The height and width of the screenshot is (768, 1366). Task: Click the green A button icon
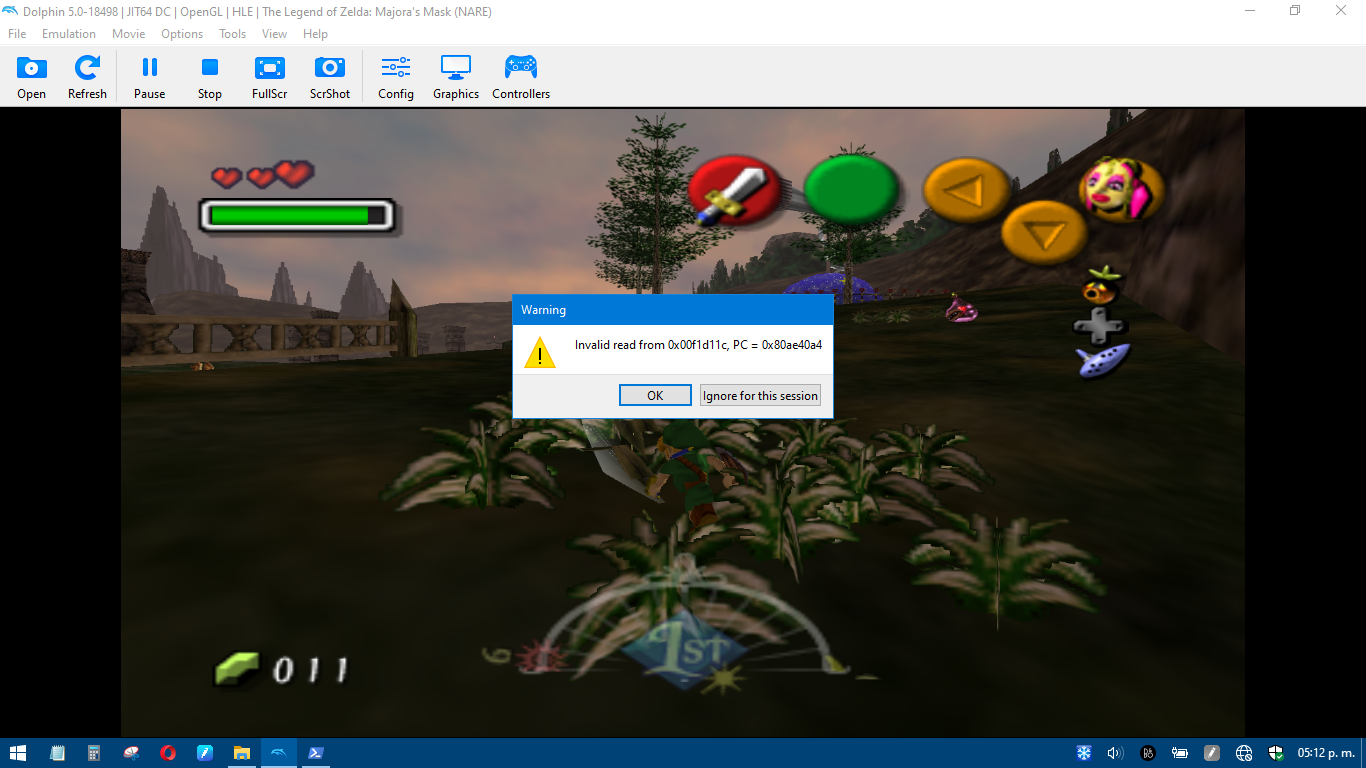(852, 189)
